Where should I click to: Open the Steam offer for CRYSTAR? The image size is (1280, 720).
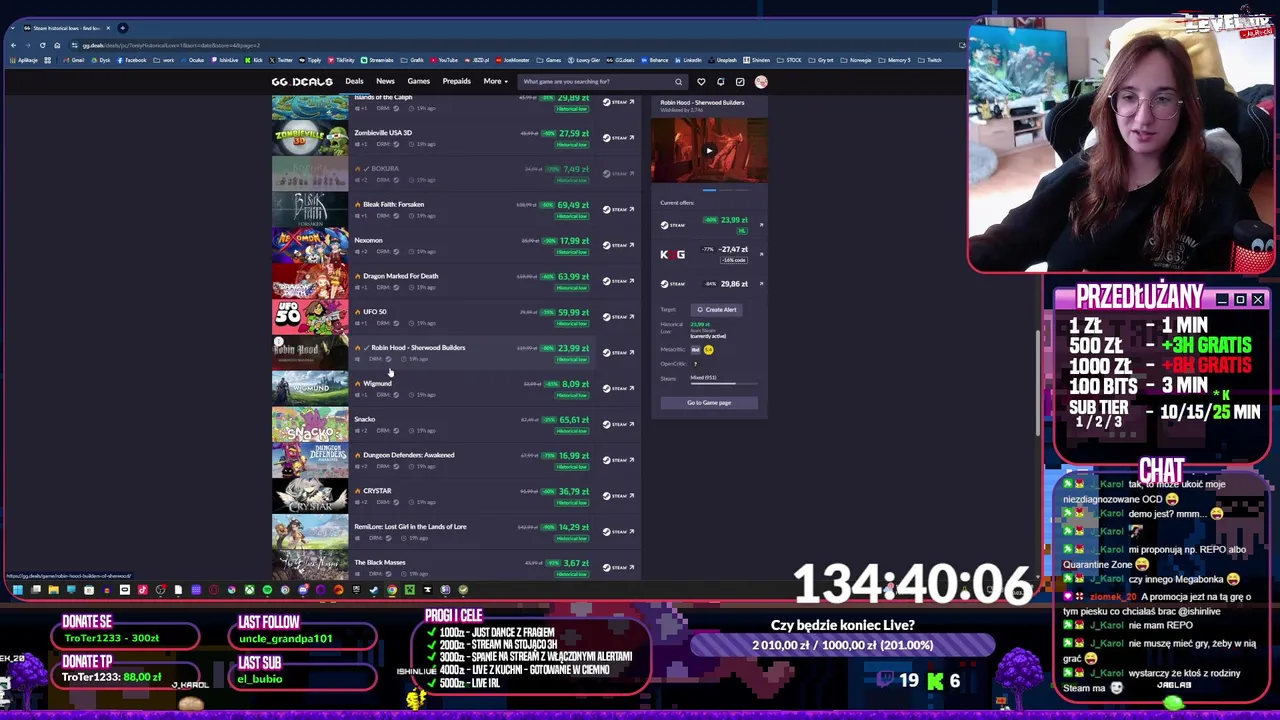(x=619, y=496)
